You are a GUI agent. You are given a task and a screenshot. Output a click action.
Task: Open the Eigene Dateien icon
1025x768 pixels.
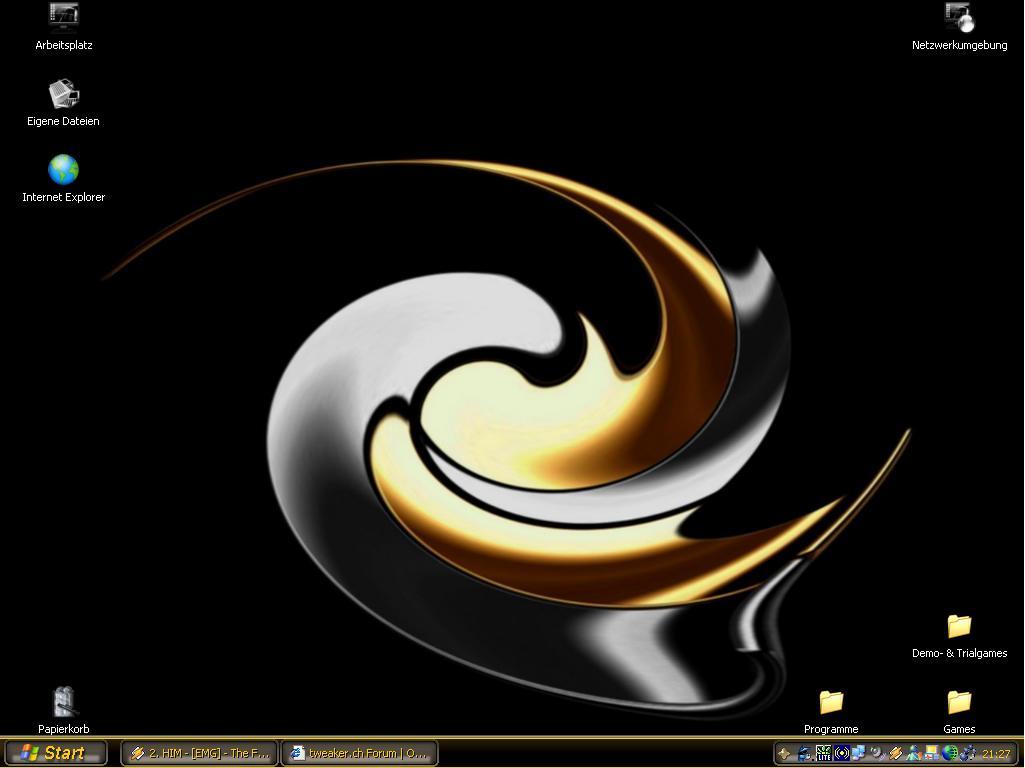[63, 94]
